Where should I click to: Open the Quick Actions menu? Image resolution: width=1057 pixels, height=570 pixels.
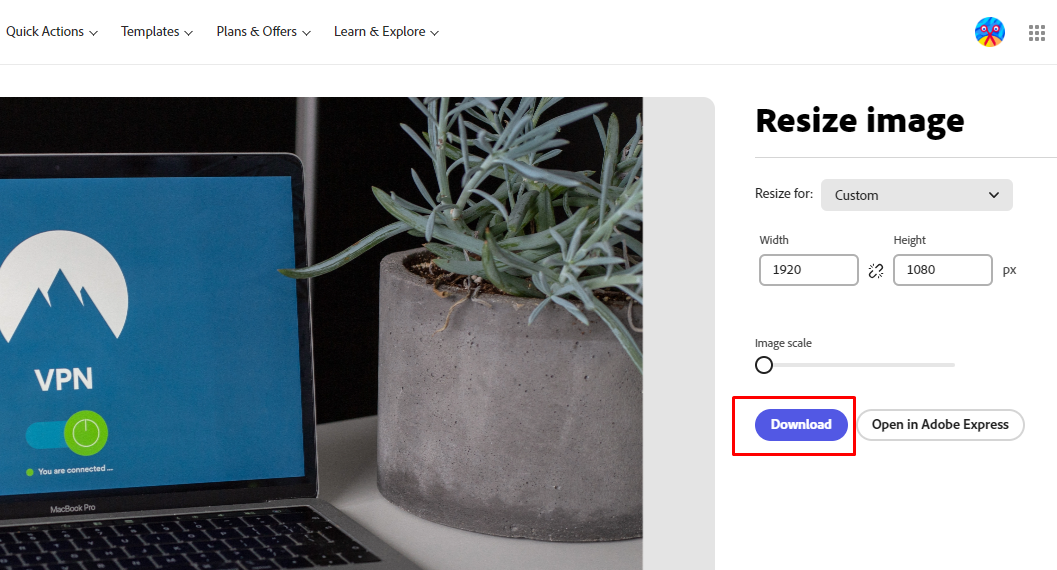click(x=52, y=32)
